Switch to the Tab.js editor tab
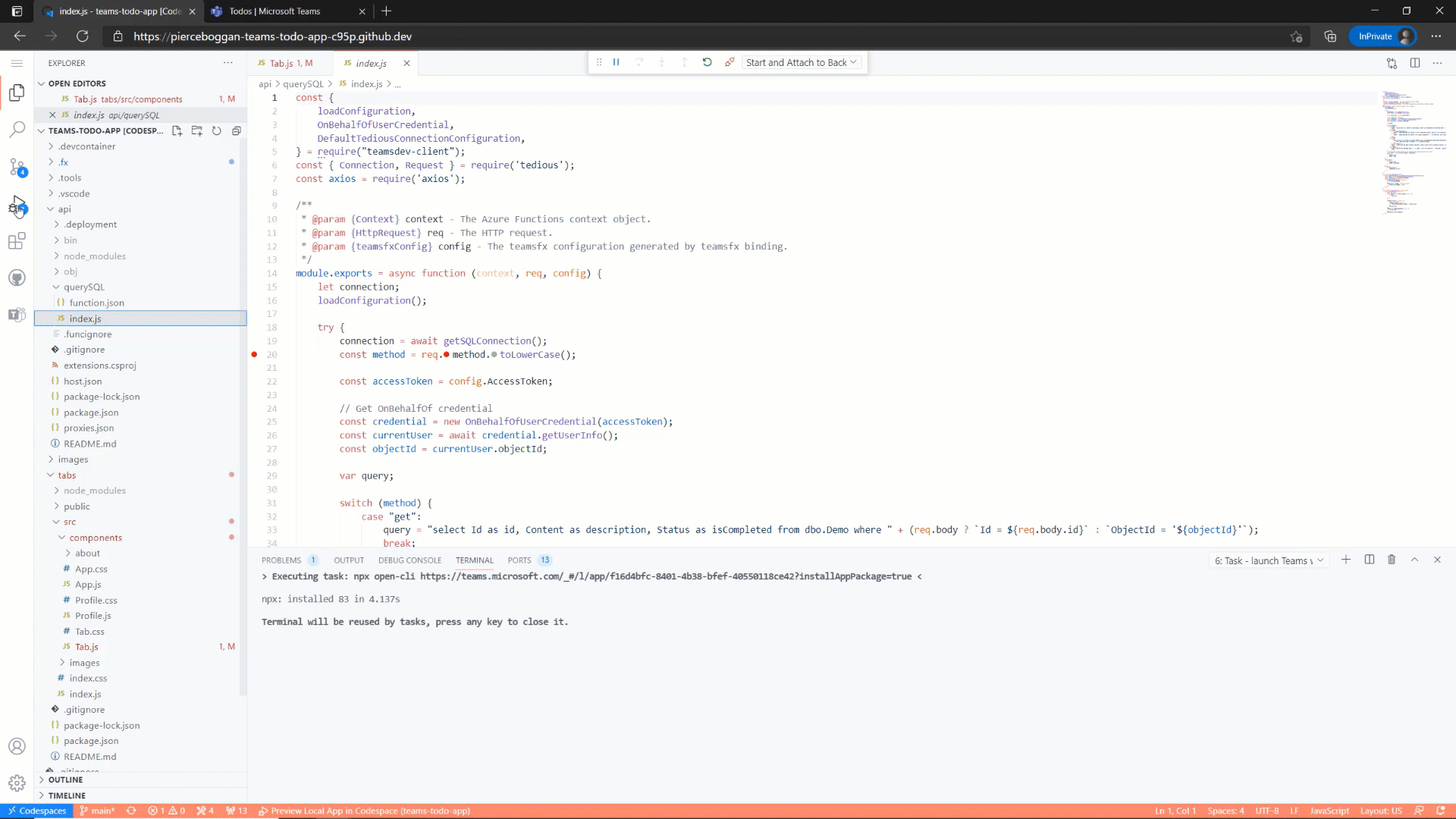Viewport: 1456px width, 819px height. [x=288, y=63]
